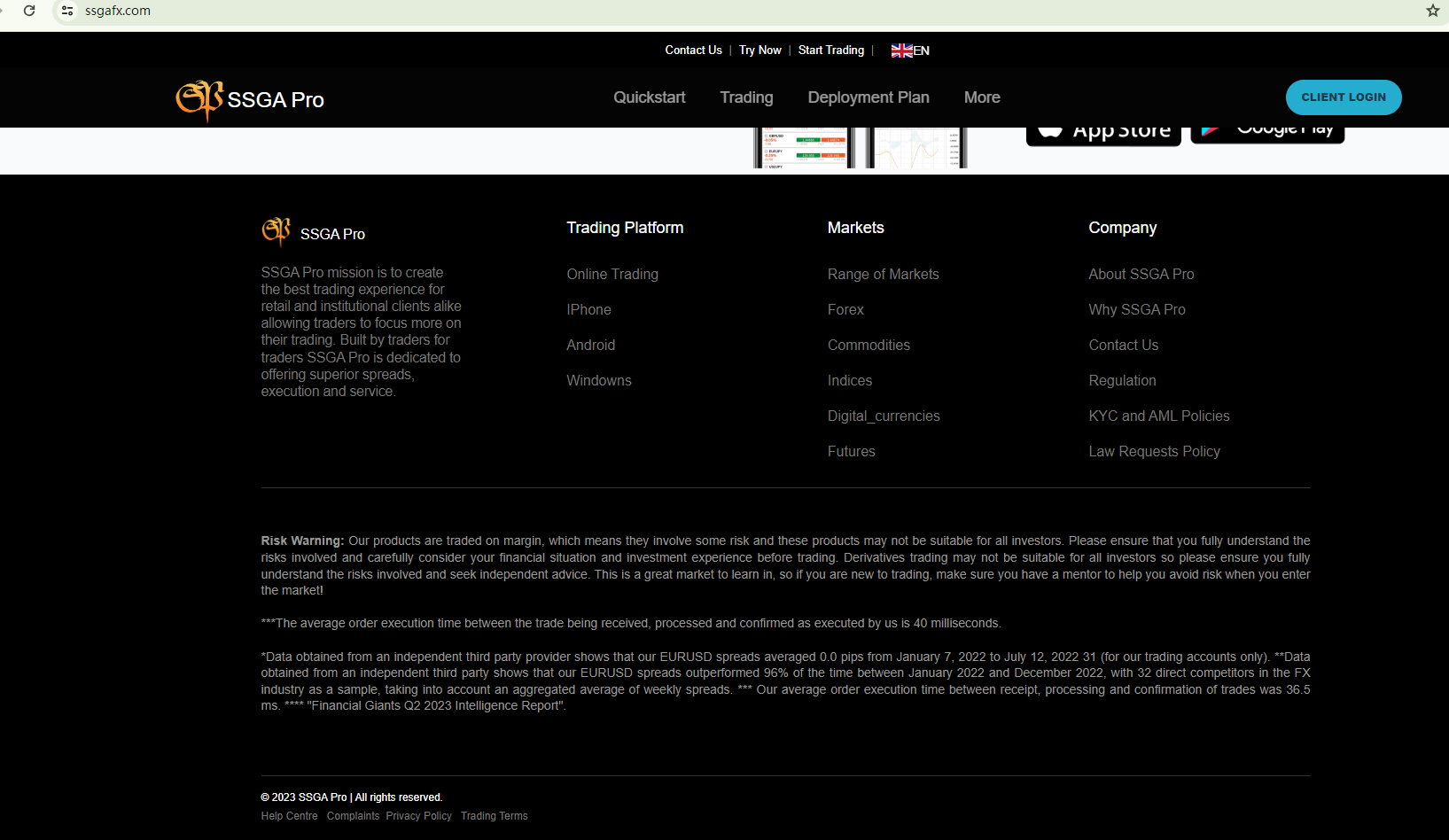Open the Indices market link
Image resolution: width=1449 pixels, height=840 pixels.
(x=850, y=381)
